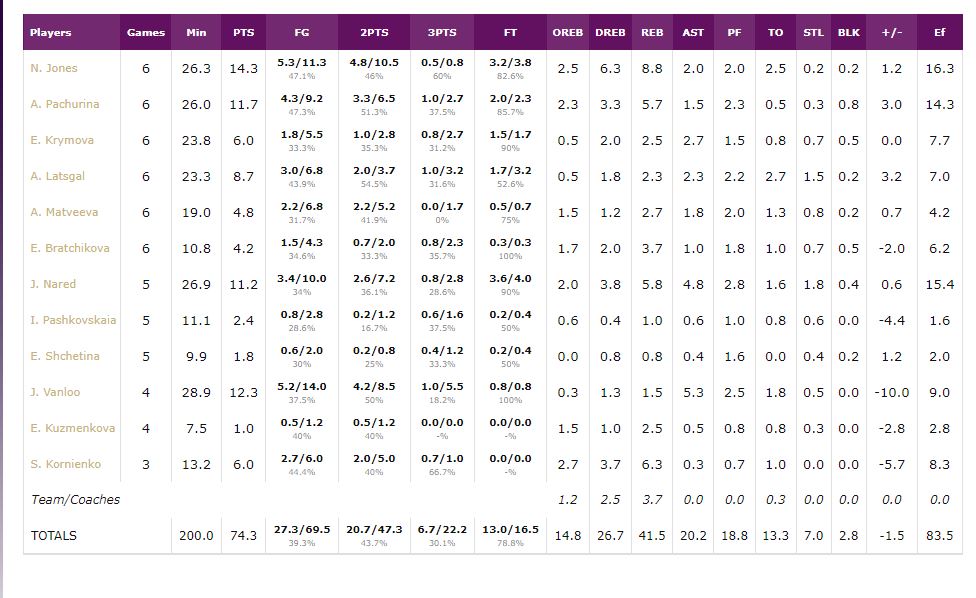The width and height of the screenshot is (976, 598).
Task: Sort by FG column header
Action: [302, 32]
